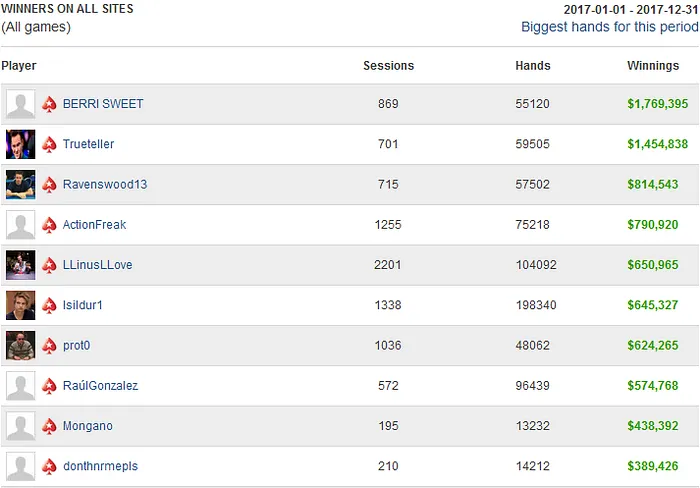Image resolution: width=700 pixels, height=488 pixels.
Task: Click the Hands column header
Action: [533, 66]
